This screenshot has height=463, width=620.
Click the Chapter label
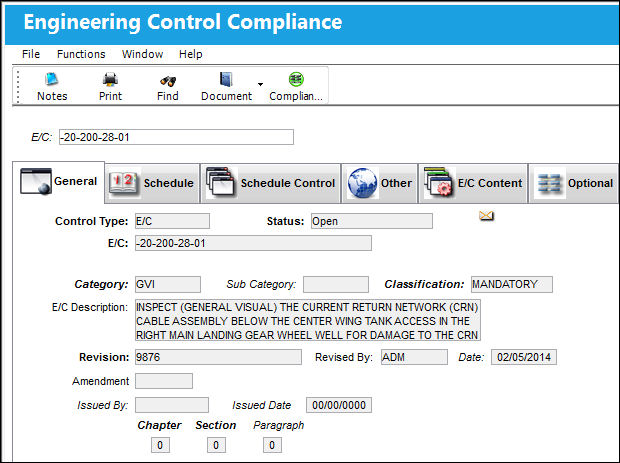pyautogui.click(x=159, y=425)
